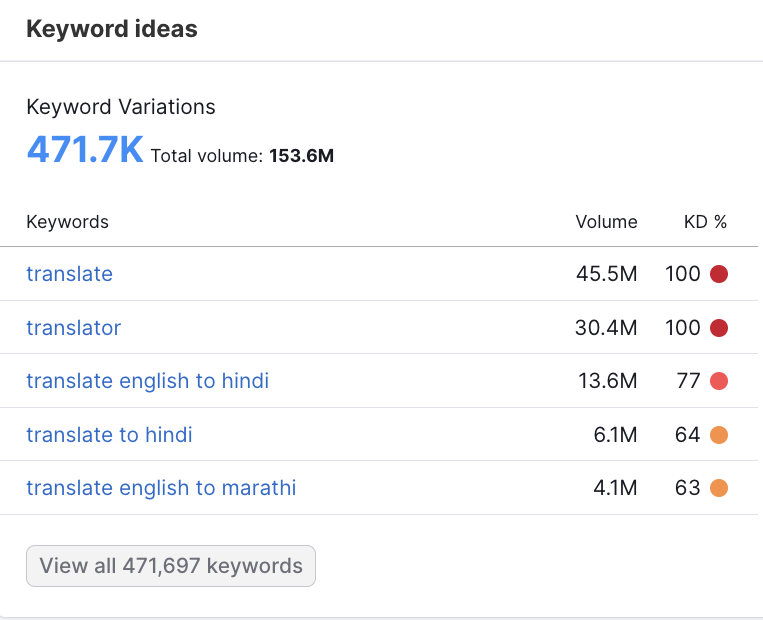Click orange KD dot for translate to hindi

click(x=718, y=435)
